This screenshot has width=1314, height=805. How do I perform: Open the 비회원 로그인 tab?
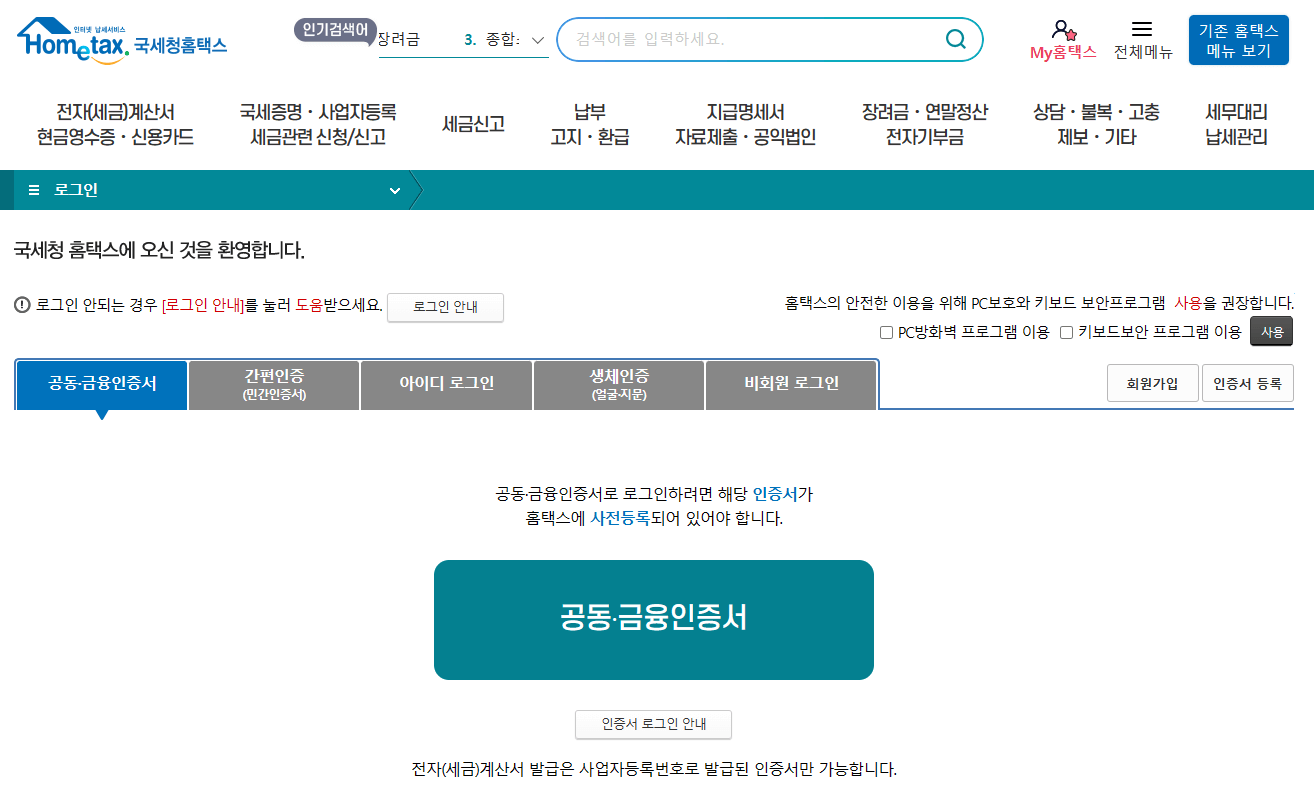[x=791, y=384]
